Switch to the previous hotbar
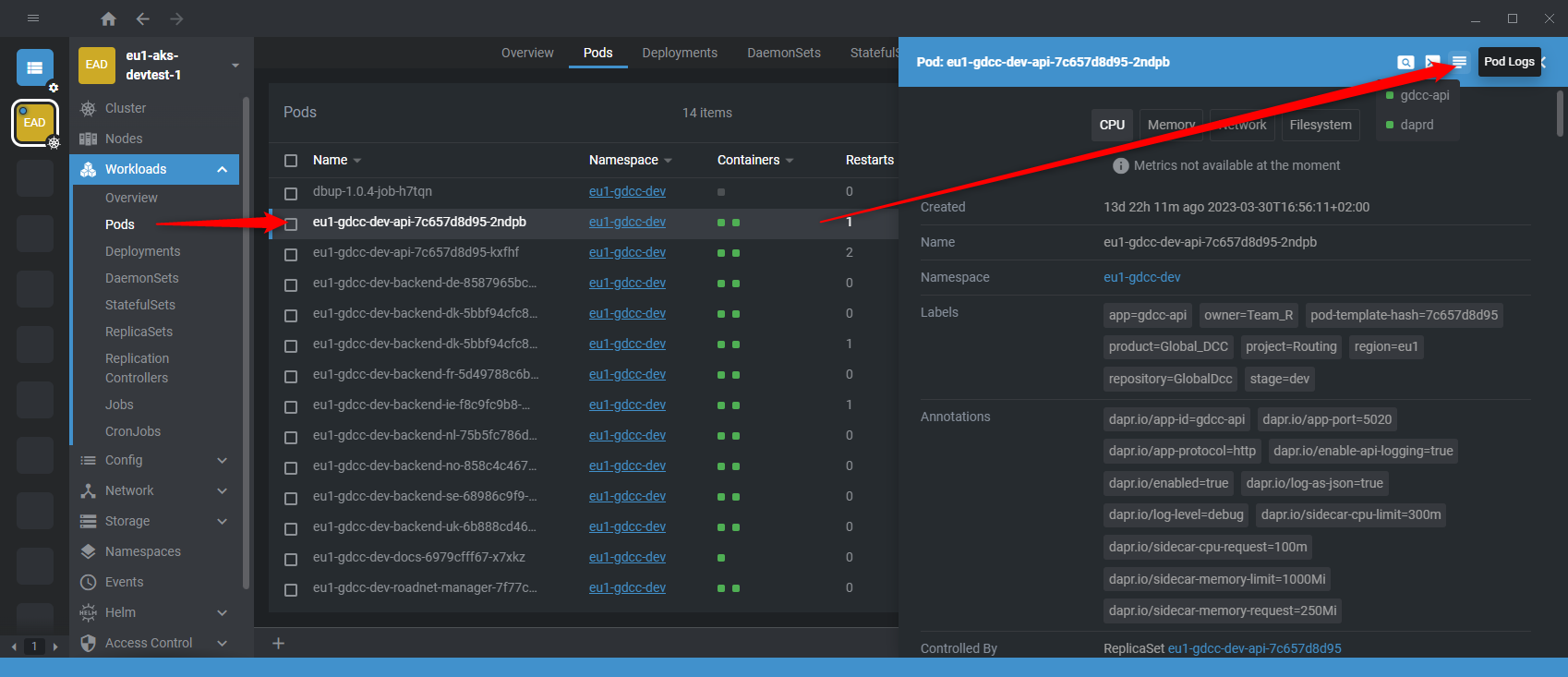This screenshot has height=677, width=1568. coord(14,647)
